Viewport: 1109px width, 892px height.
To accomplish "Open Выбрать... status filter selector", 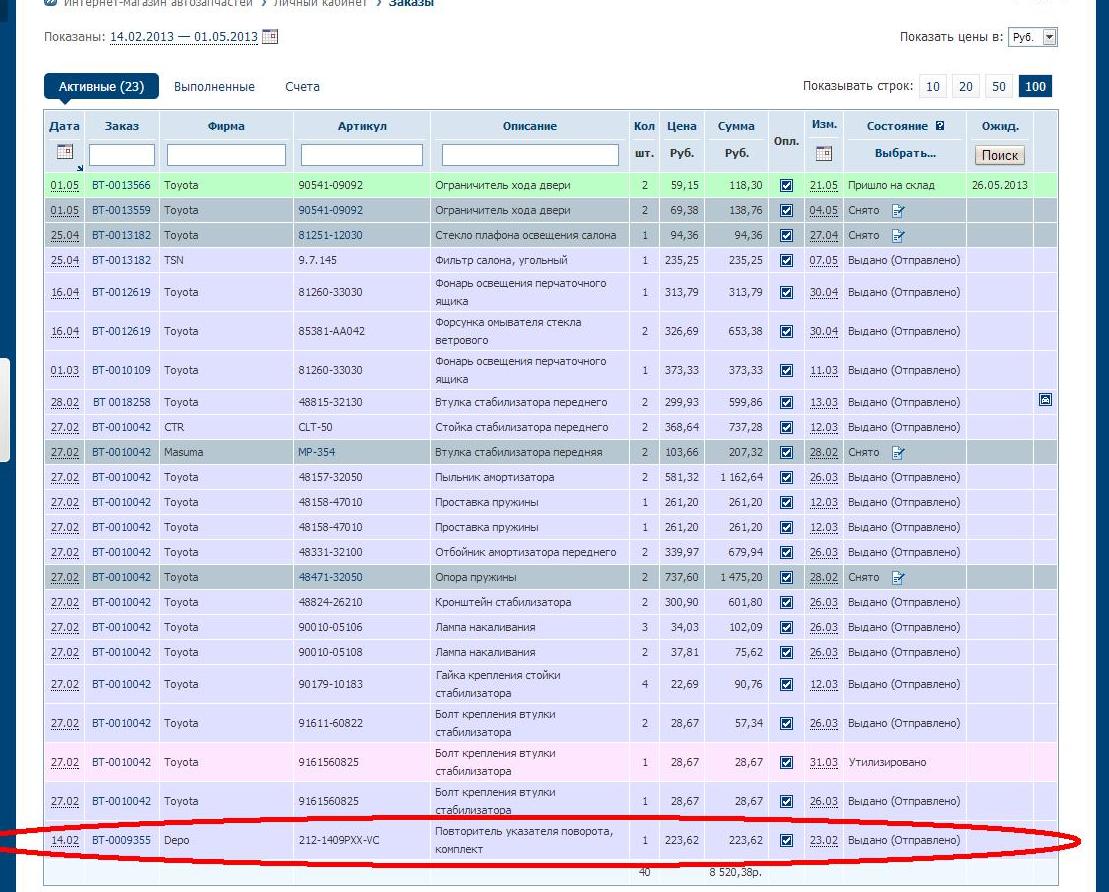I will click(904, 154).
